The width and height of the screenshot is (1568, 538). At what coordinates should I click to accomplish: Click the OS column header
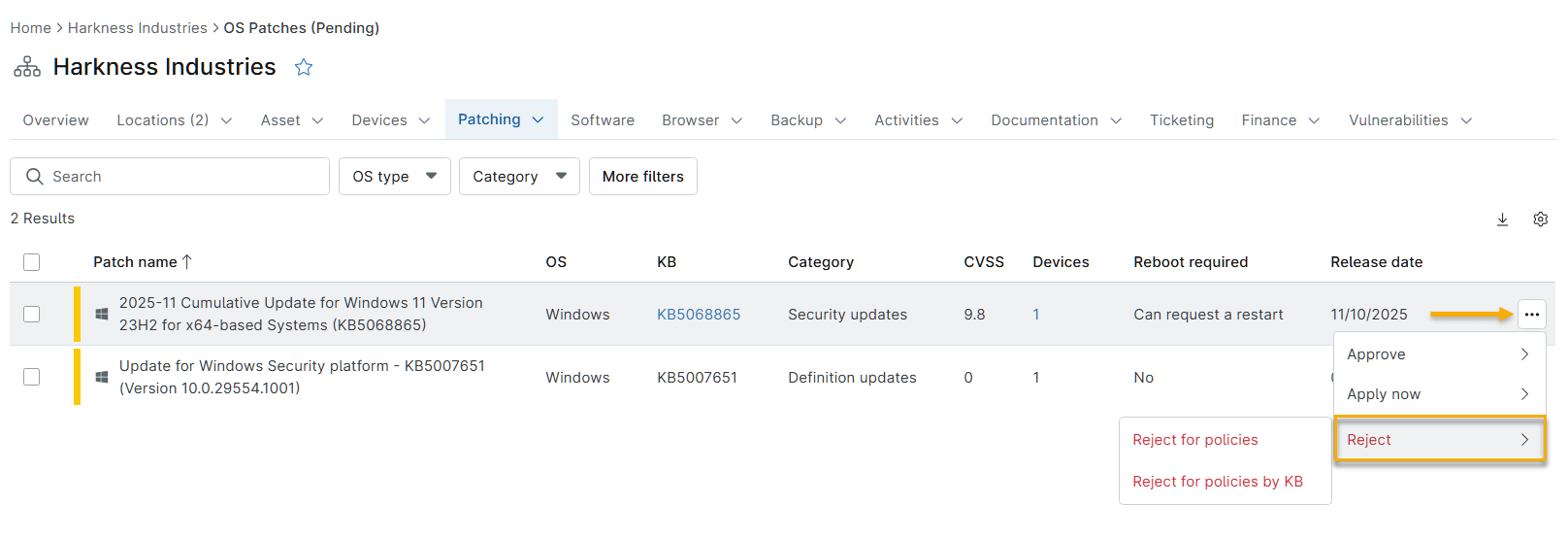pyautogui.click(x=556, y=262)
